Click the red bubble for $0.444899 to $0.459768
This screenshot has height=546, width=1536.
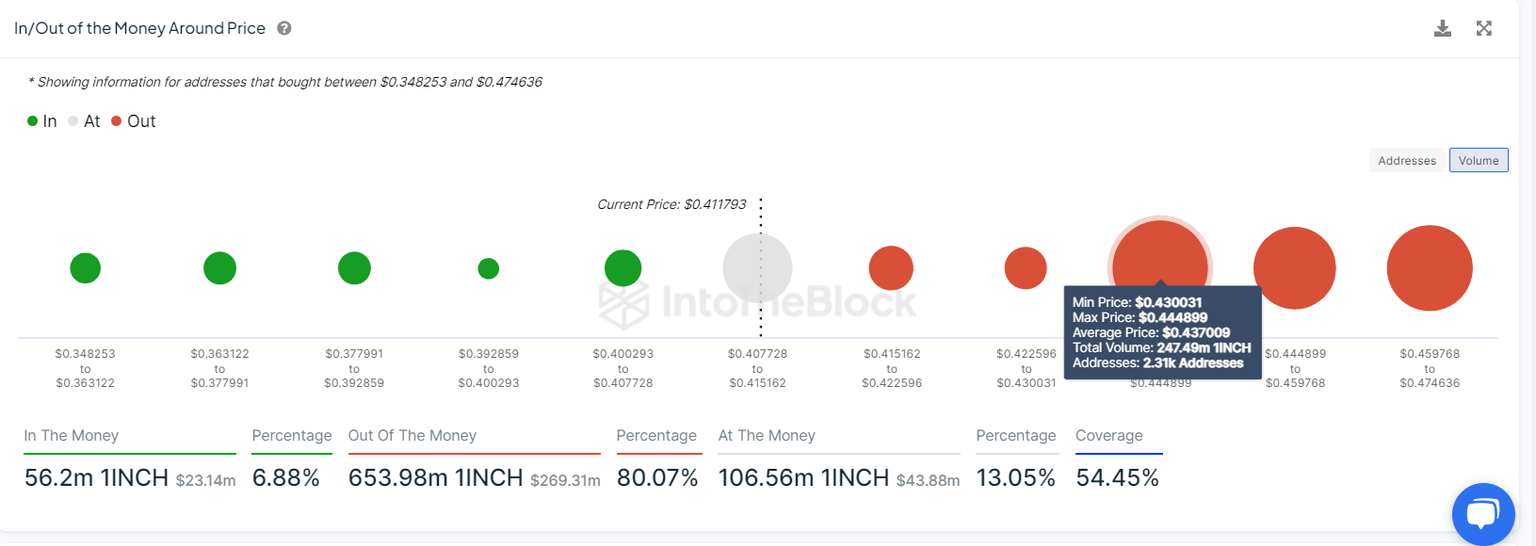pos(1295,268)
